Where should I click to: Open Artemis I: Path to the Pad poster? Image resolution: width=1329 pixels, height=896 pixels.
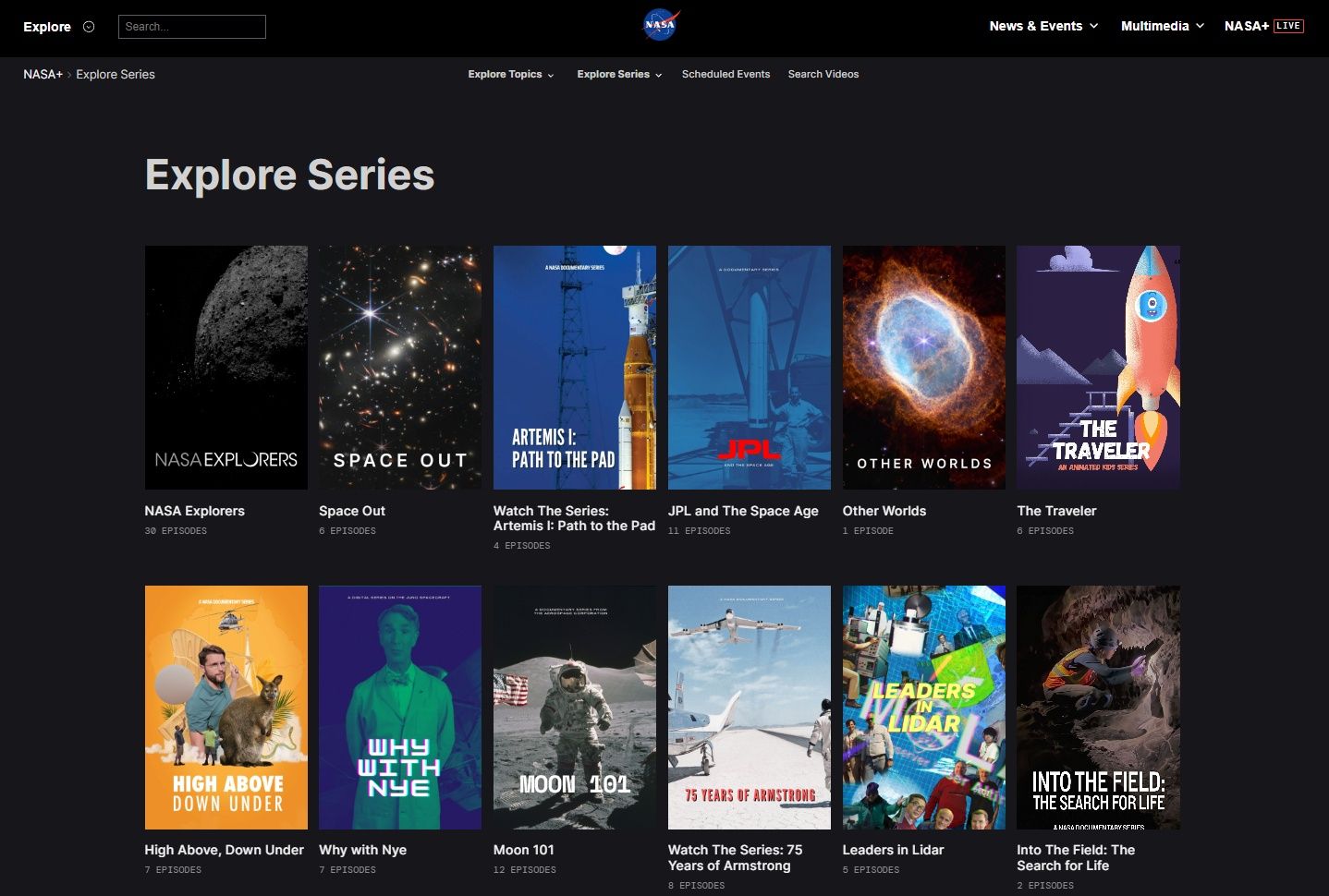click(575, 368)
